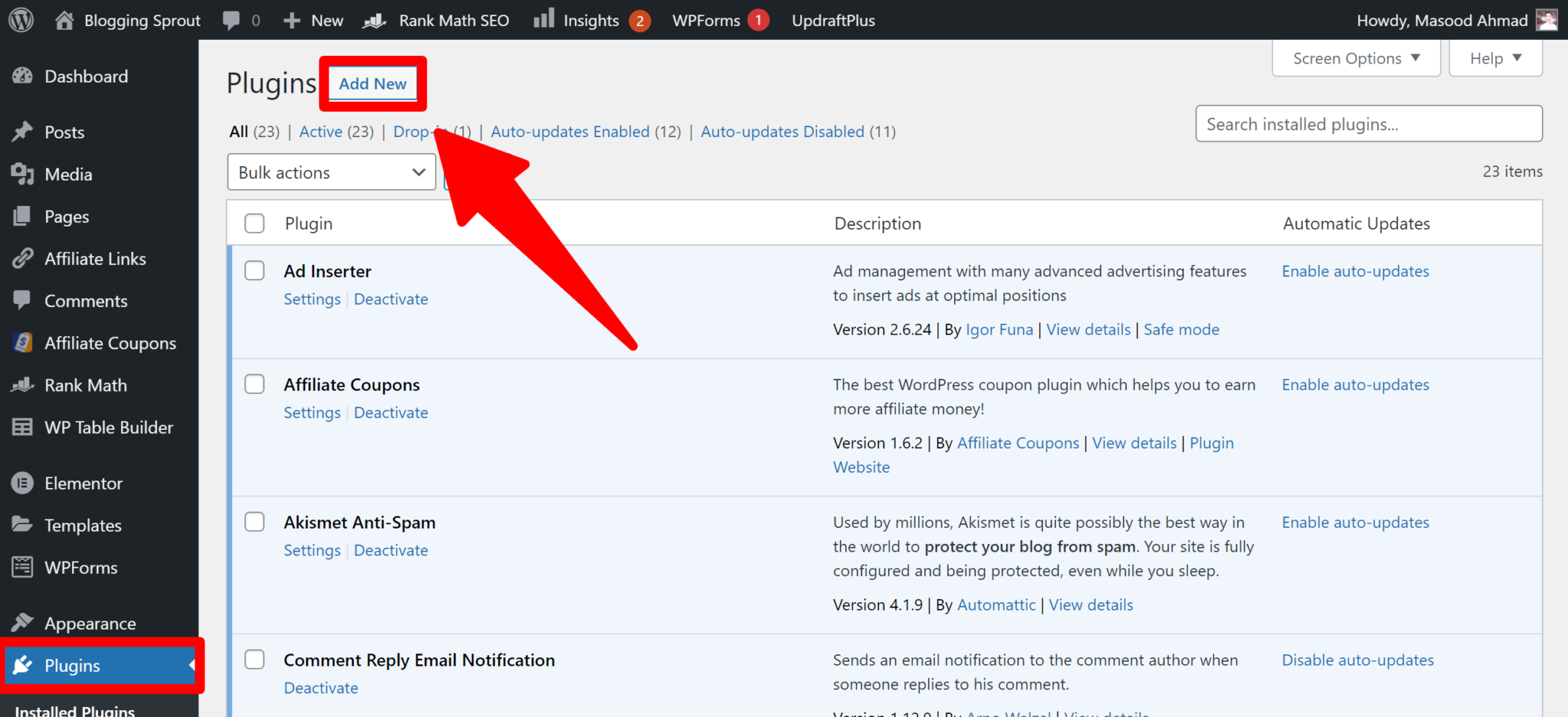Open Installed Plugins submenu item

[x=75, y=710]
